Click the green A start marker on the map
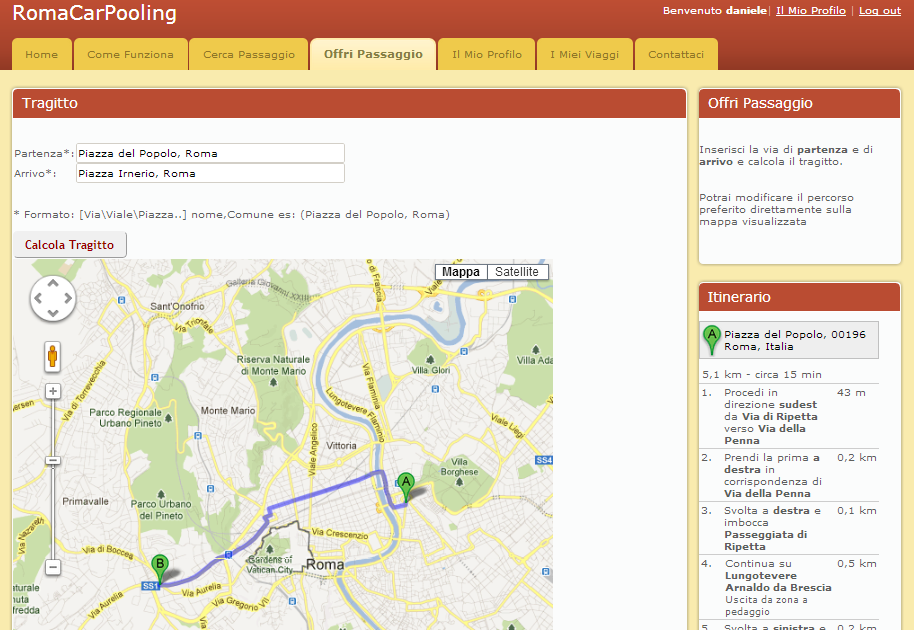 point(406,487)
